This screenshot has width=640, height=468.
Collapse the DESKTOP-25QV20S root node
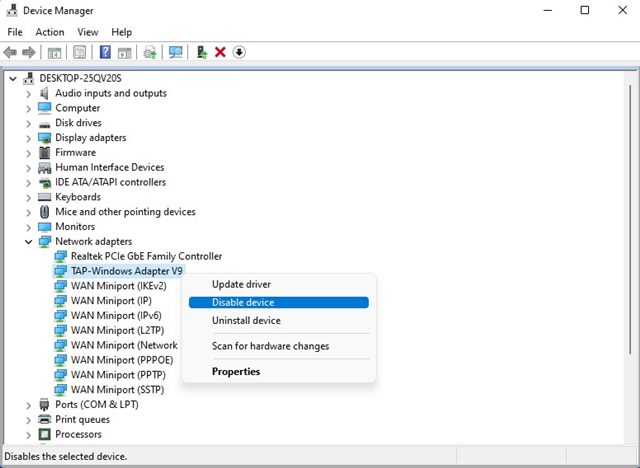point(13,78)
